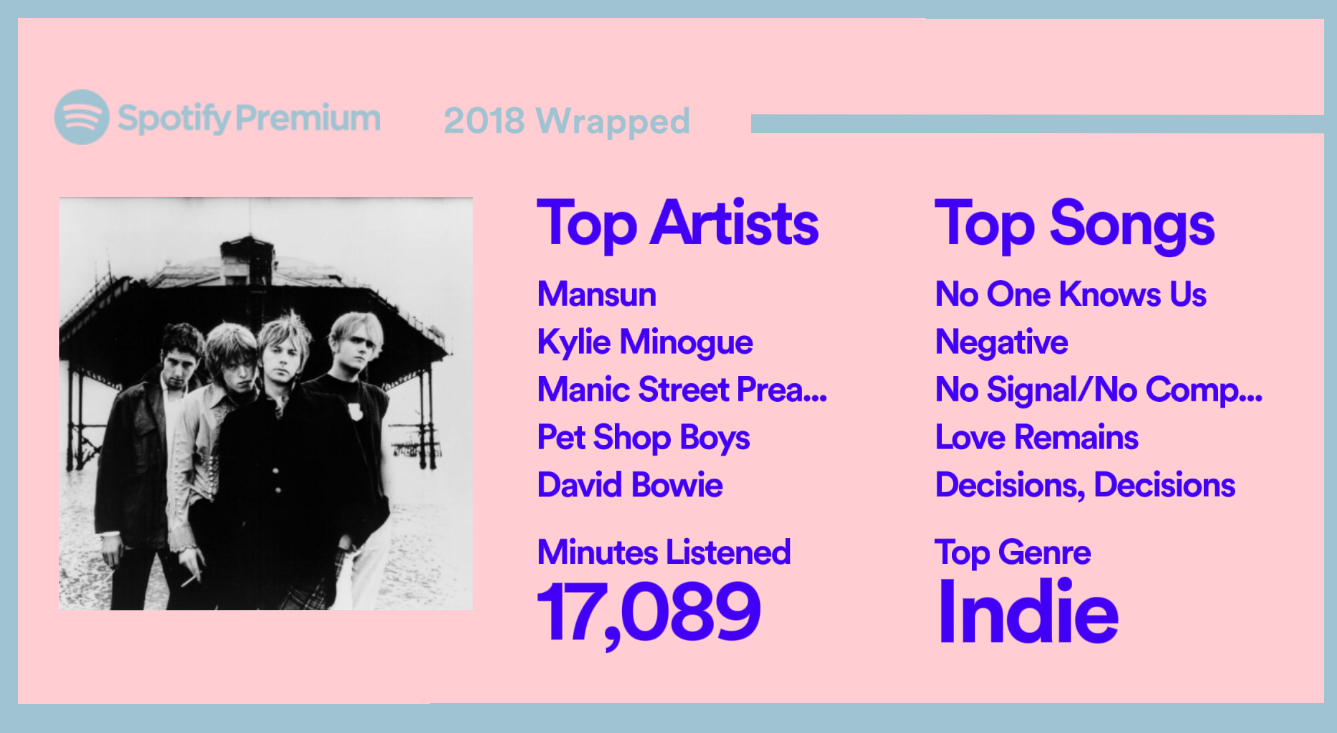The height and width of the screenshot is (733, 1337).
Task: Select the 2018 Wrapped title
Action: pos(567,121)
